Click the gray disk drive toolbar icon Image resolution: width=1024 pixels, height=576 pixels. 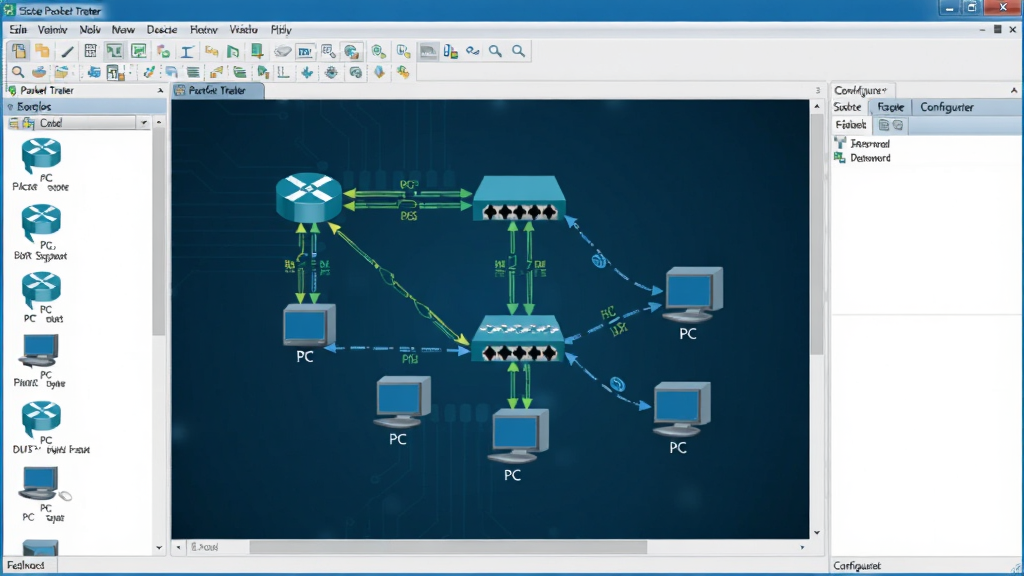282,51
